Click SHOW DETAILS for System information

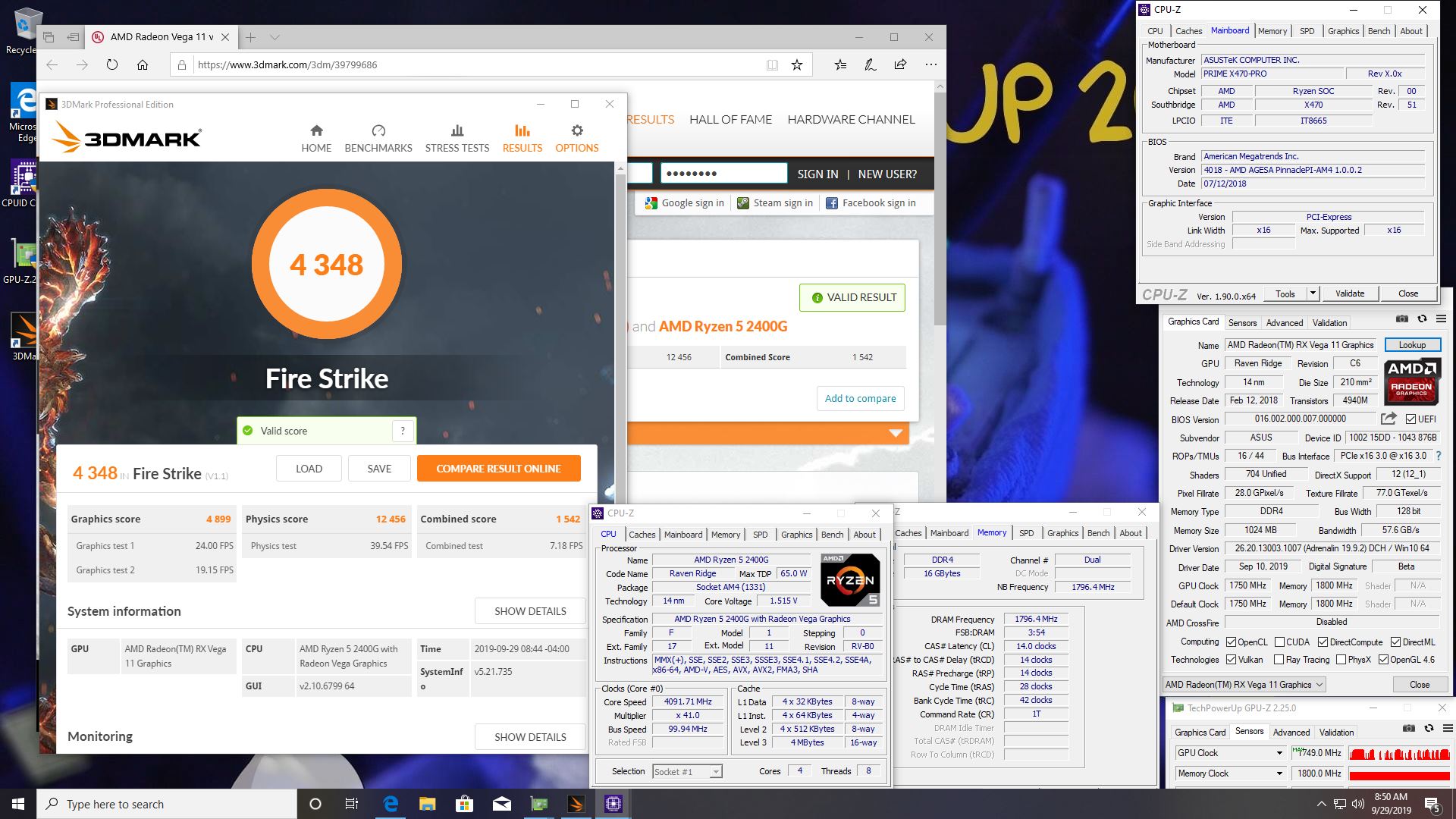[530, 611]
